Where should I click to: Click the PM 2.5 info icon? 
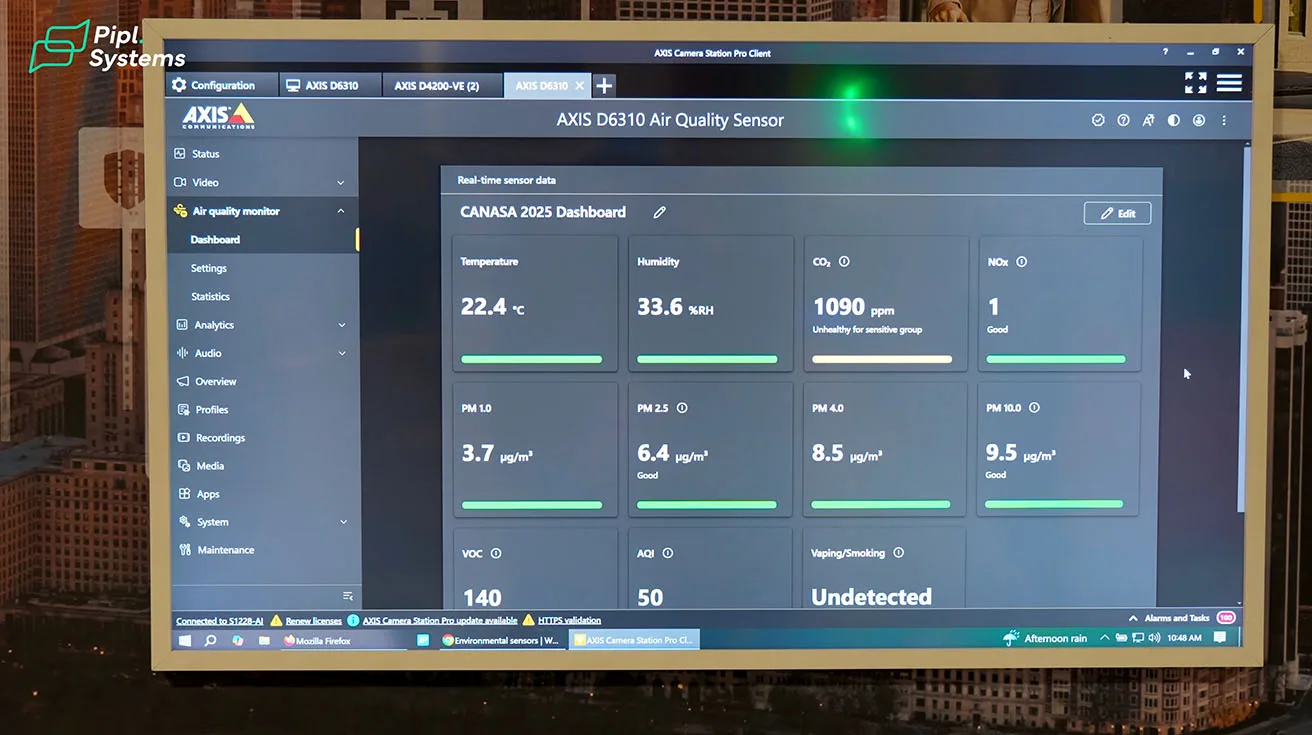(682, 408)
